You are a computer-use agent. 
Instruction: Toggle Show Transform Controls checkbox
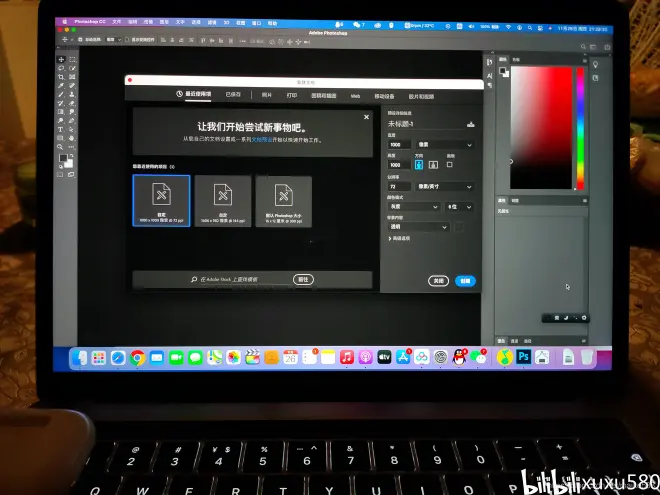click(127, 40)
